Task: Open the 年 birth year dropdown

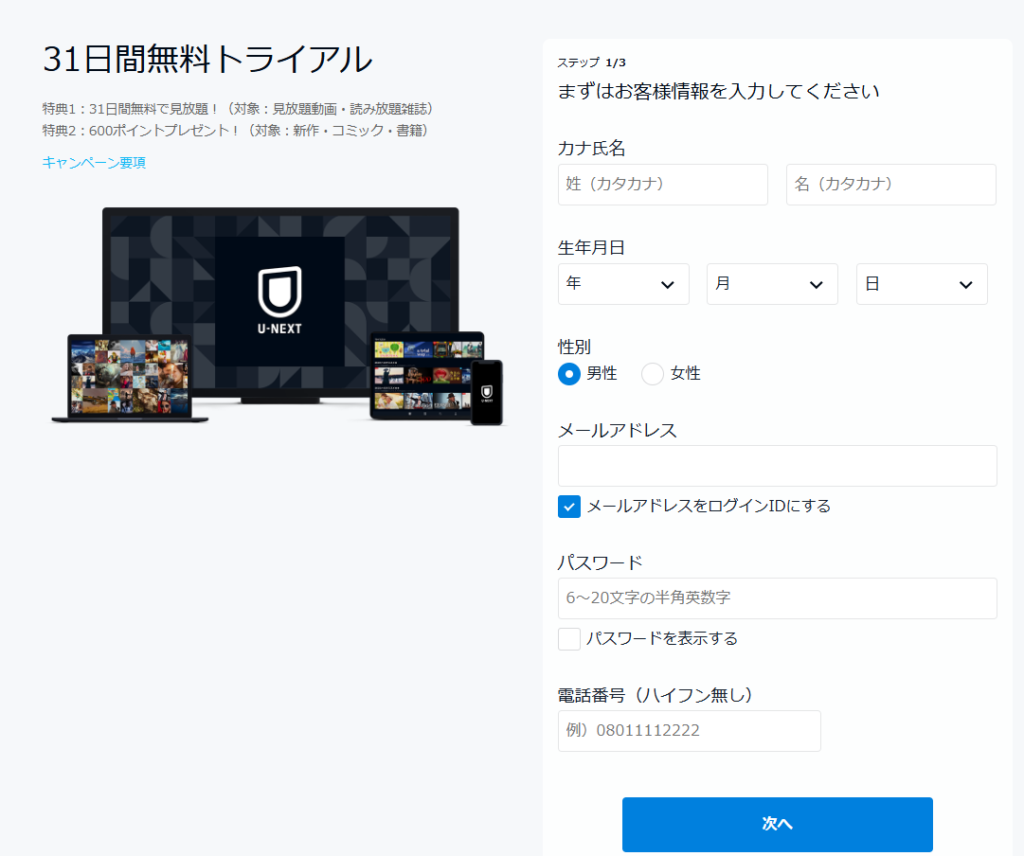Action: coord(623,284)
